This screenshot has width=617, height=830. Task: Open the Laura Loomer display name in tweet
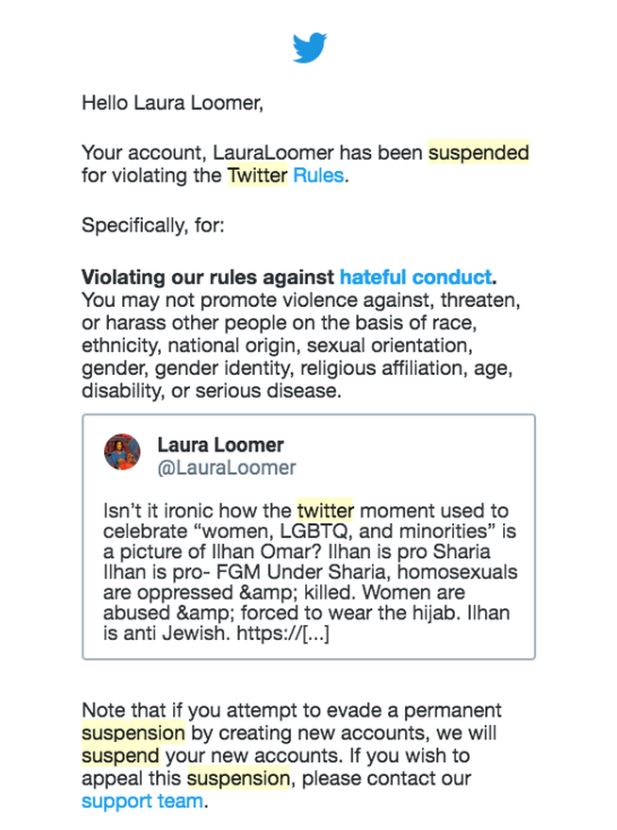coord(221,445)
